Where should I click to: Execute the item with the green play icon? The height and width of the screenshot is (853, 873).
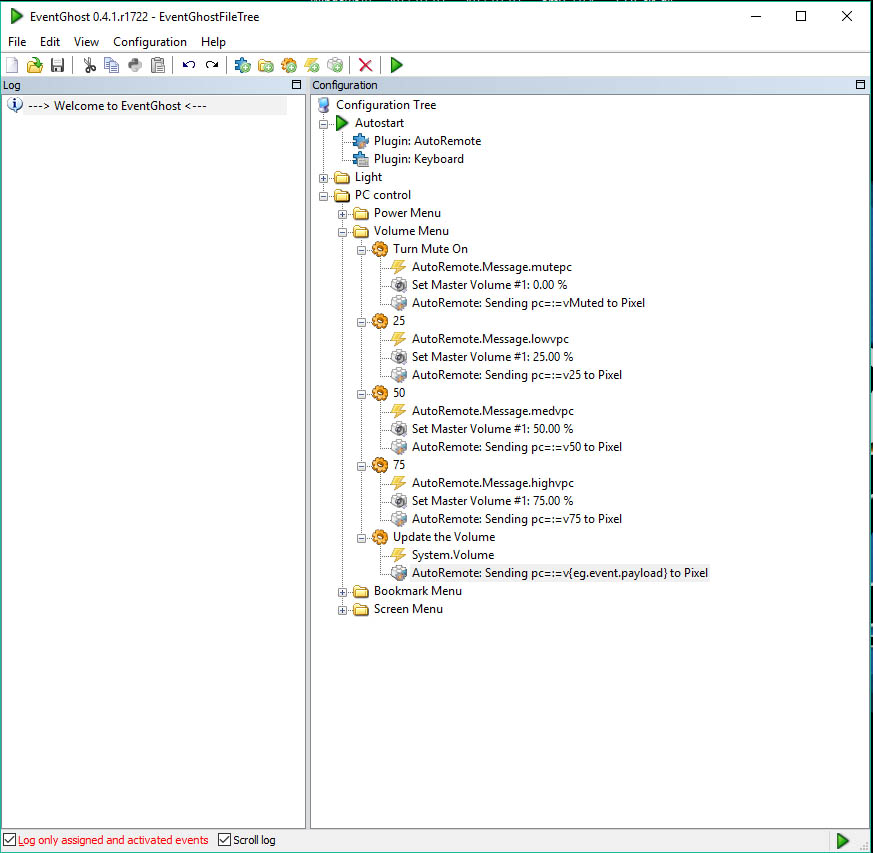click(396, 65)
